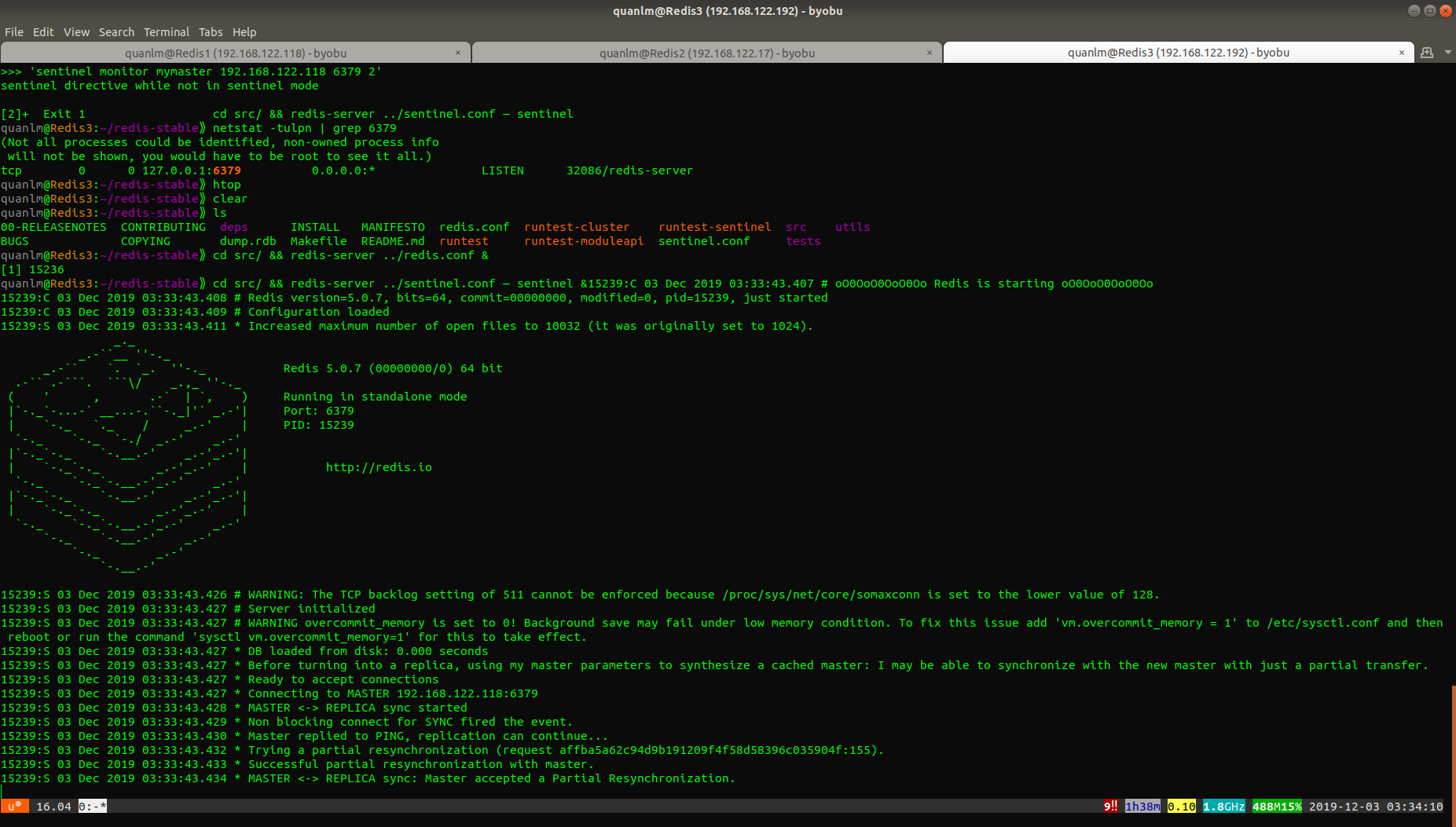
Task: Click the 'redis.conf' file name in listing
Action: click(x=475, y=227)
